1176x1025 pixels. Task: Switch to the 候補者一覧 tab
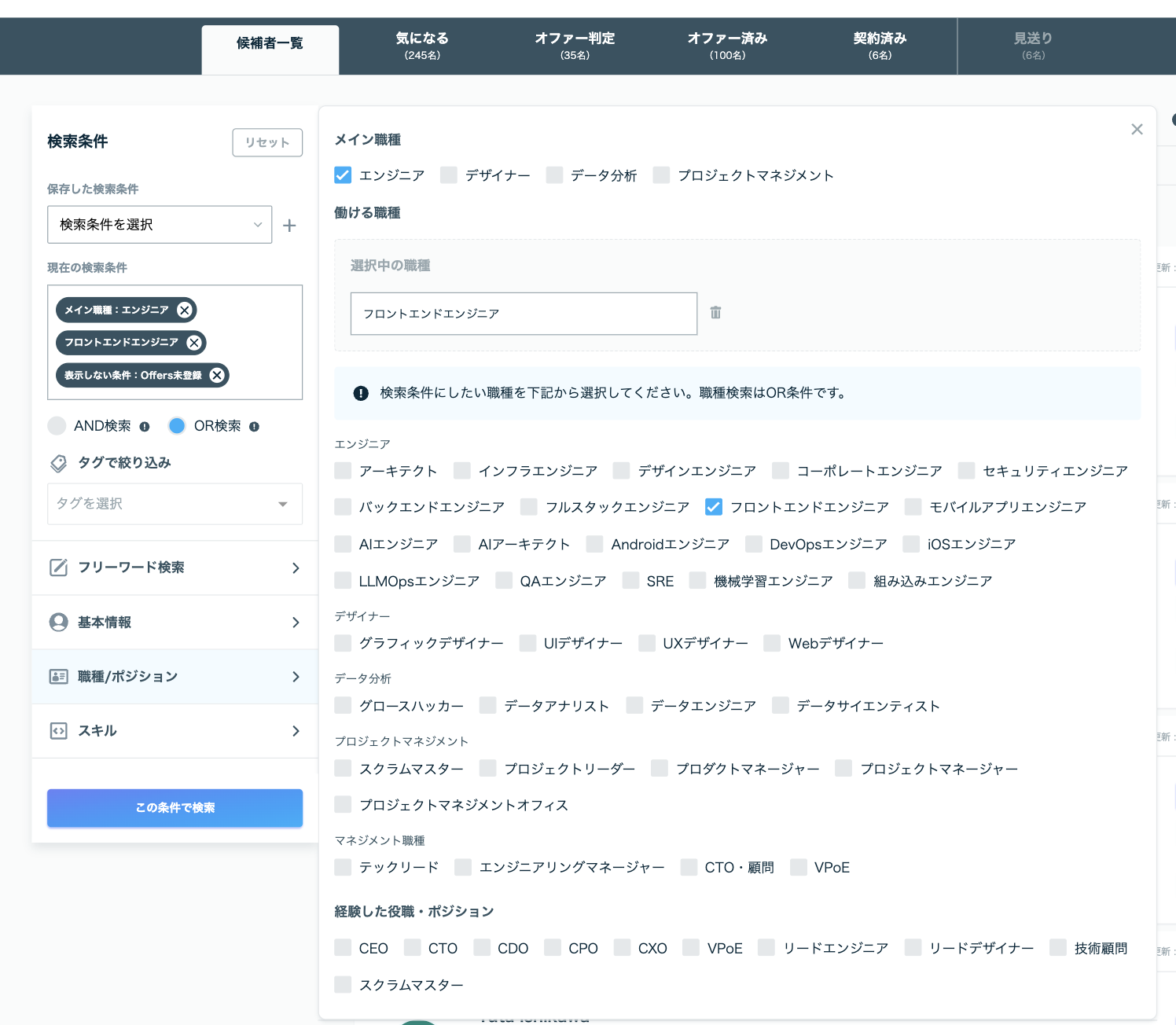pos(270,50)
